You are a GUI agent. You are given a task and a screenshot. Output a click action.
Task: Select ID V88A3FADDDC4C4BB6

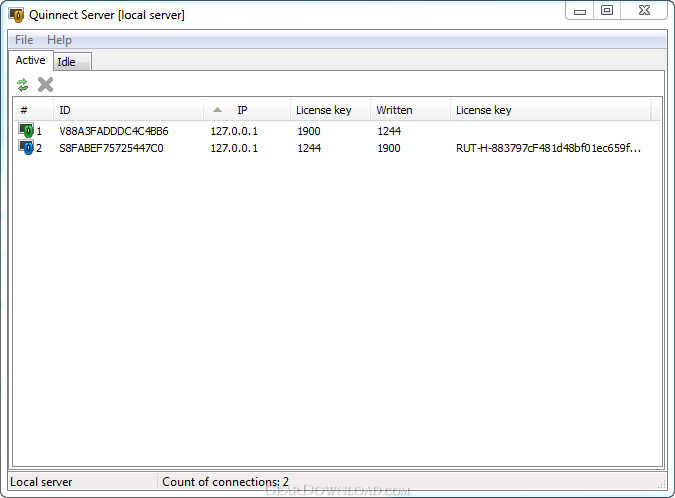(x=114, y=131)
